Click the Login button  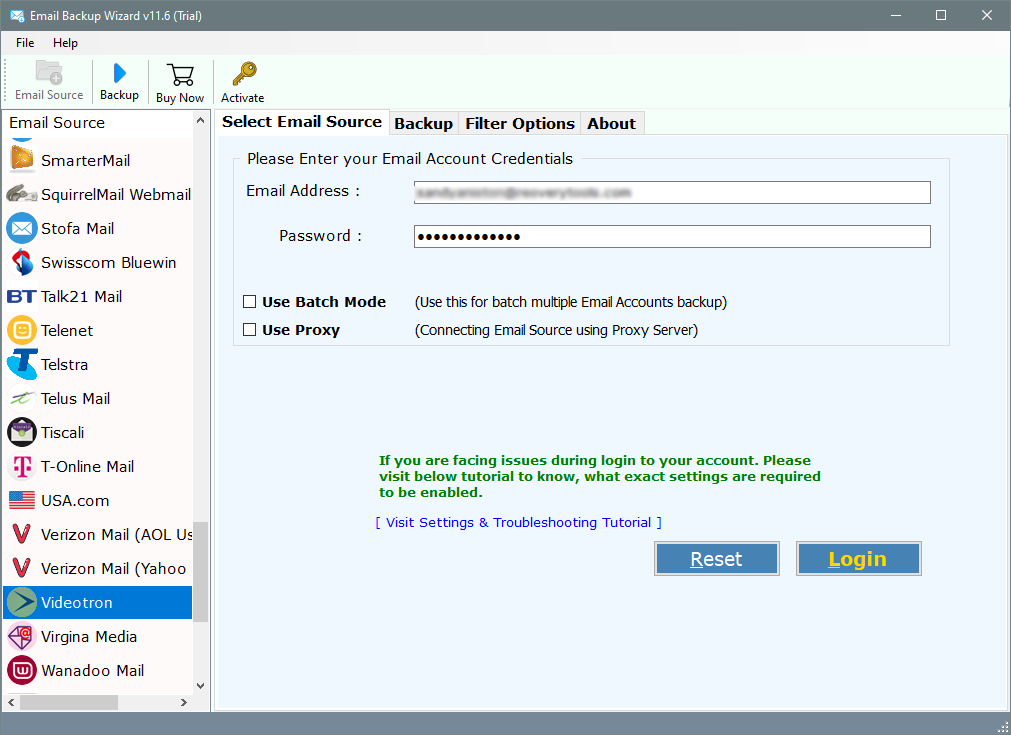[x=858, y=558]
